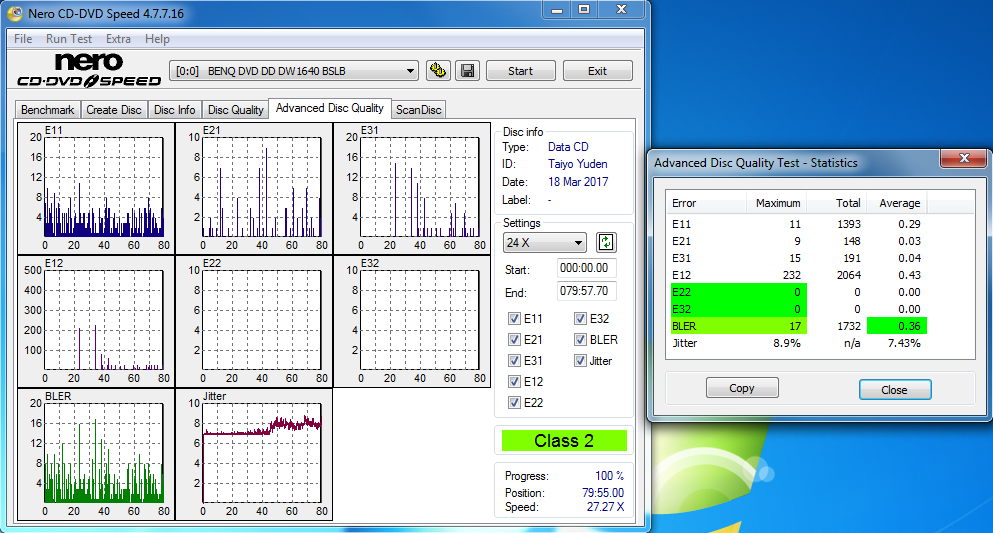Click the drive options icon next to drive selector
993x533 pixels.
coord(438,70)
